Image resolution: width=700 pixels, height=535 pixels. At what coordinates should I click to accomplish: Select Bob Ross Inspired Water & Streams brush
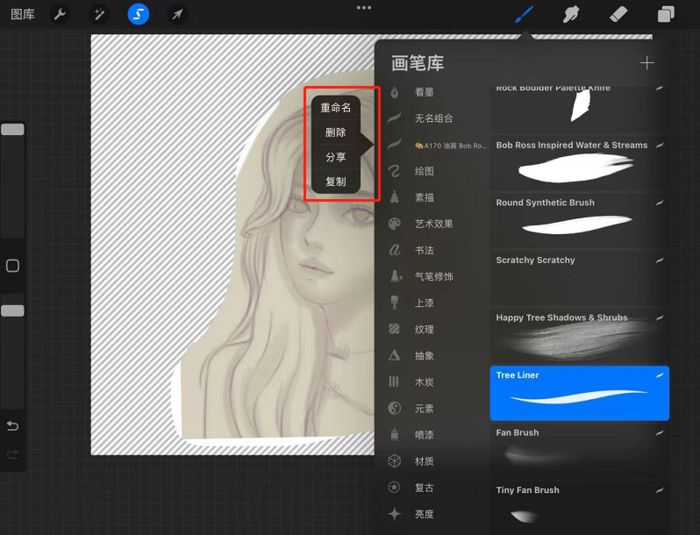click(579, 163)
